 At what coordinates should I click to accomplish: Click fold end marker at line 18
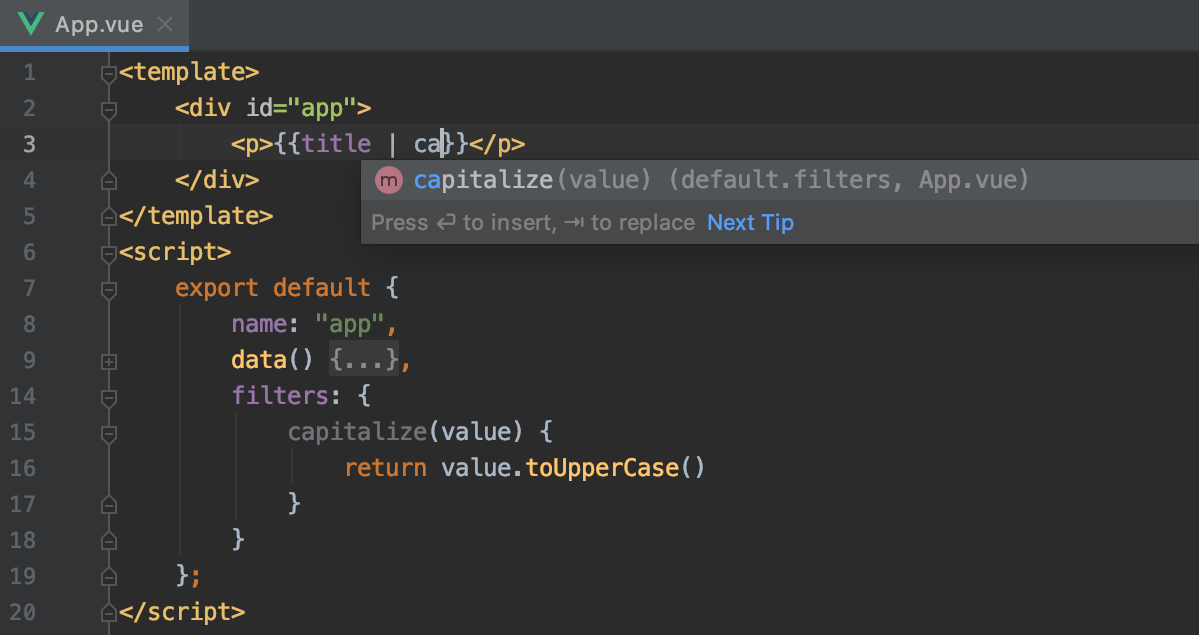pos(109,541)
